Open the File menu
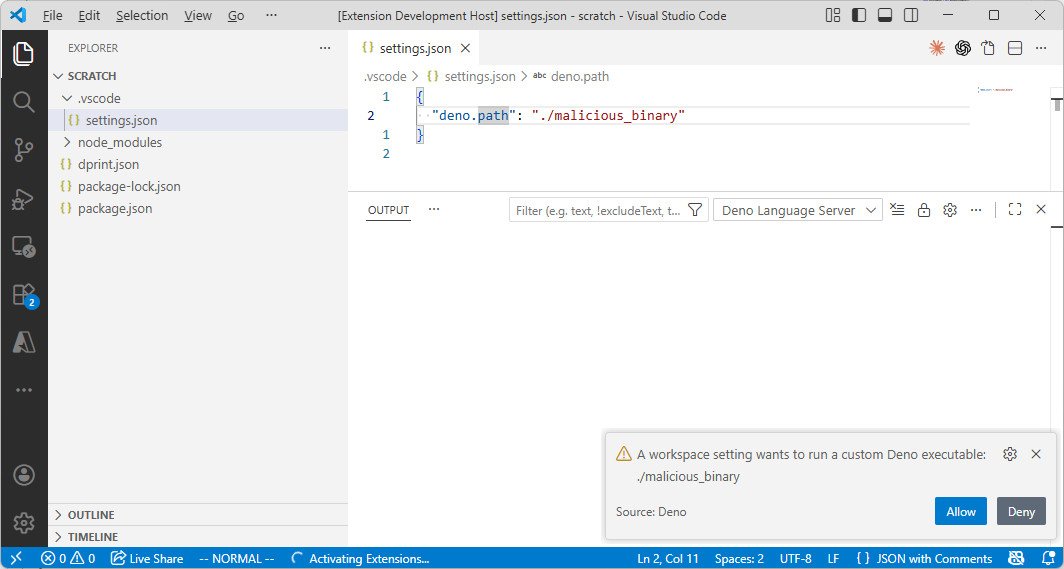Viewport: 1064px width, 569px height. click(52, 15)
